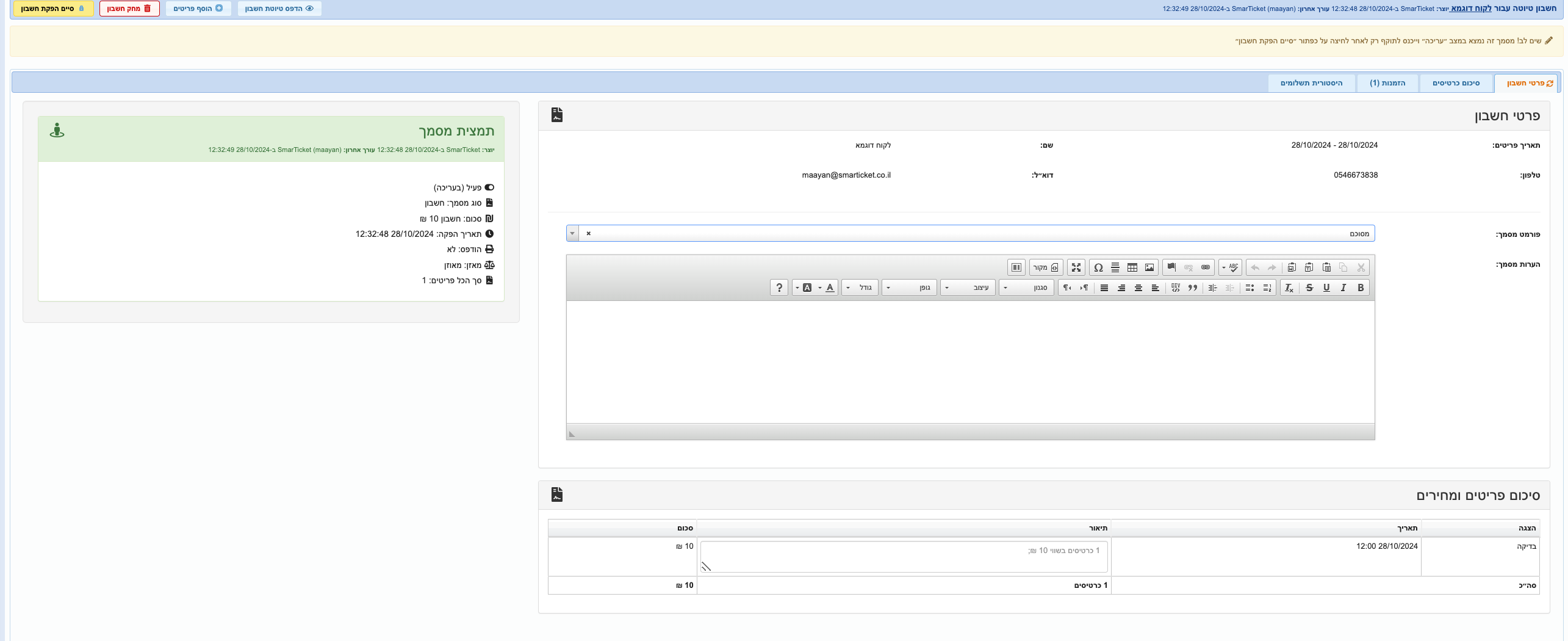Open the spell check ABC dropdown
The height and width of the screenshot is (641, 1568).
point(1230,267)
